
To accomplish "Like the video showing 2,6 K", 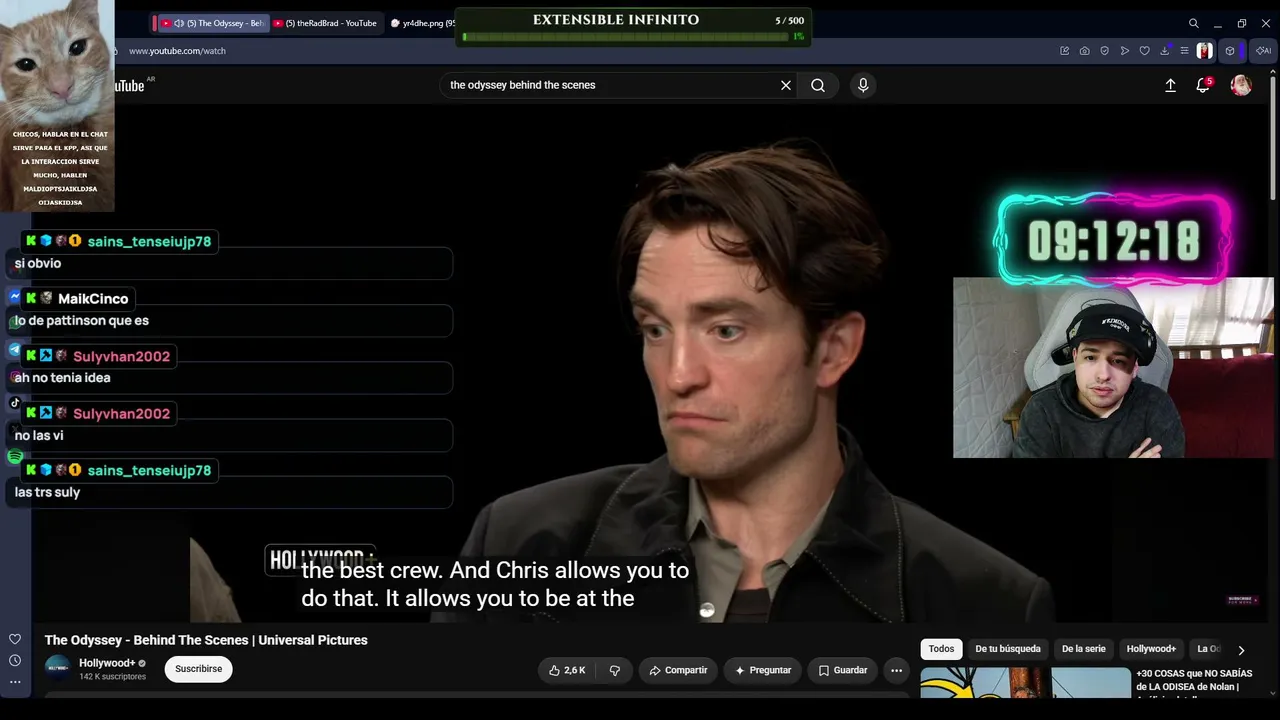I will [567, 670].
